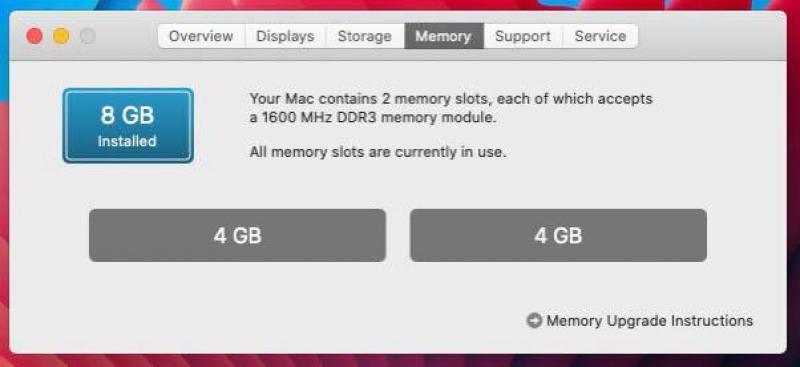Viewport: 800px width, 367px height.
Task: Click "All memory slots are currently in use" text
Action: pos(378,152)
